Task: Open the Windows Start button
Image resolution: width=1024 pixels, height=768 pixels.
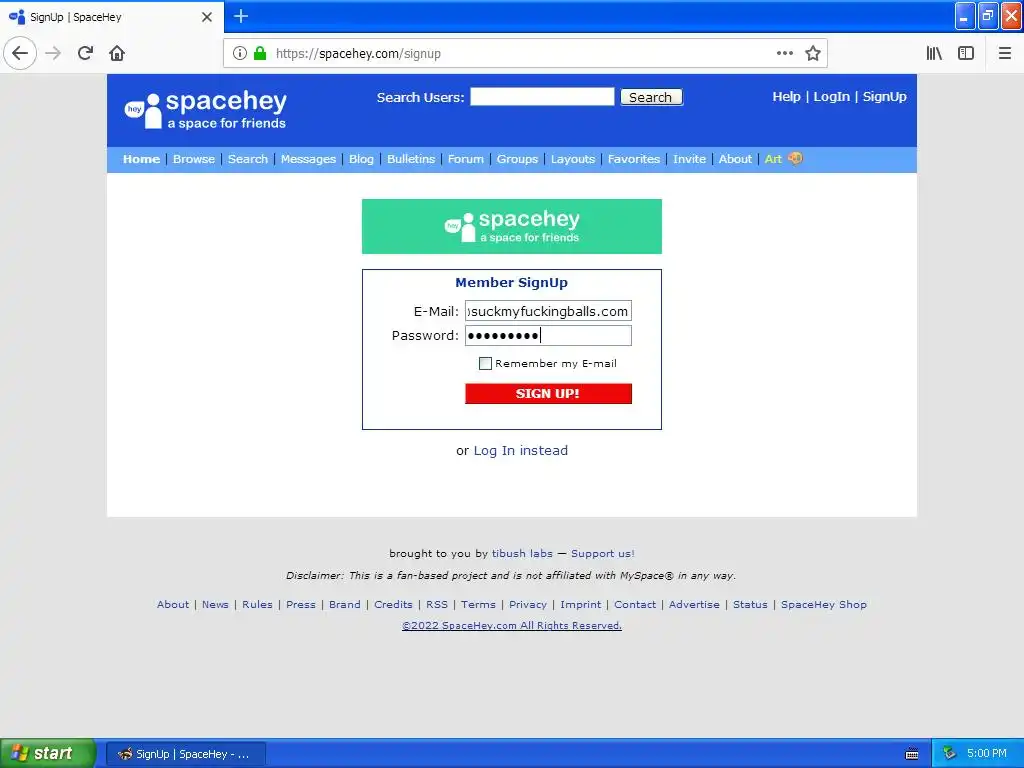Action: 47,753
